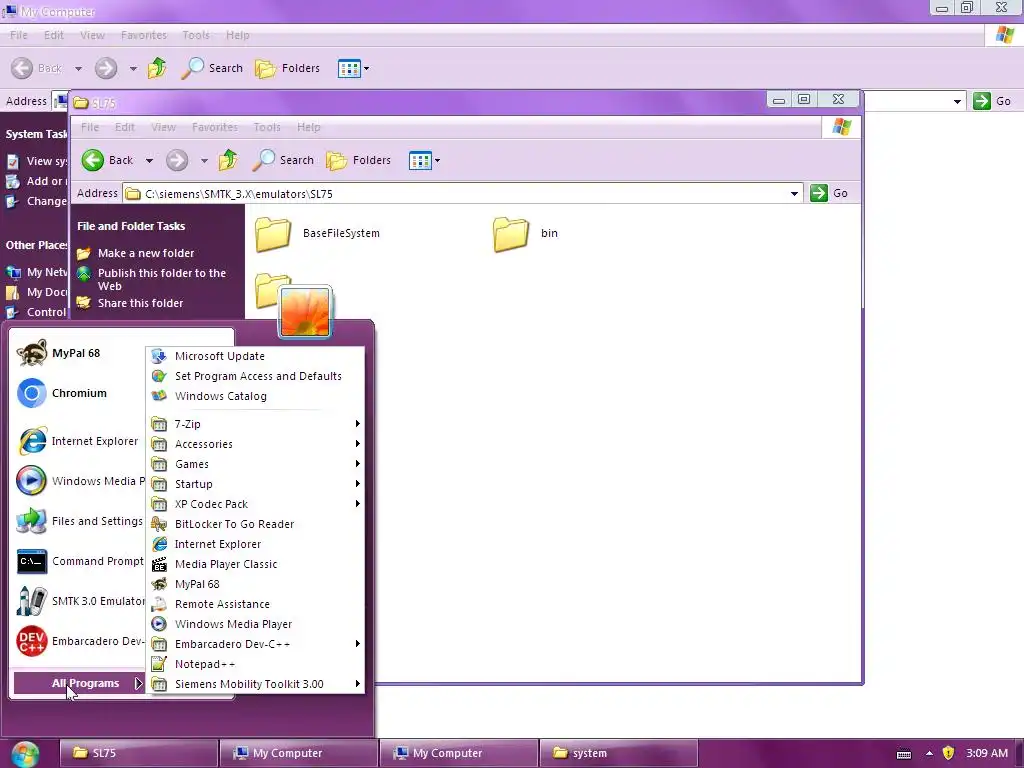Viewport: 1024px width, 768px height.
Task: Open Tools menu in SL75 window
Action: coord(267,127)
